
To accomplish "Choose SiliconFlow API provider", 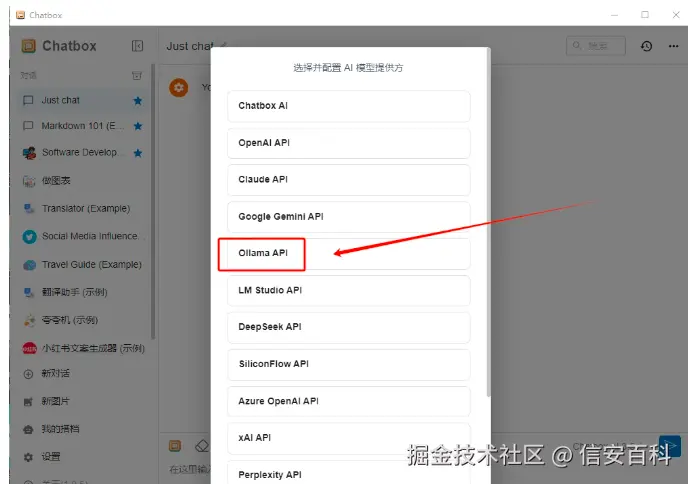I will click(x=348, y=364).
